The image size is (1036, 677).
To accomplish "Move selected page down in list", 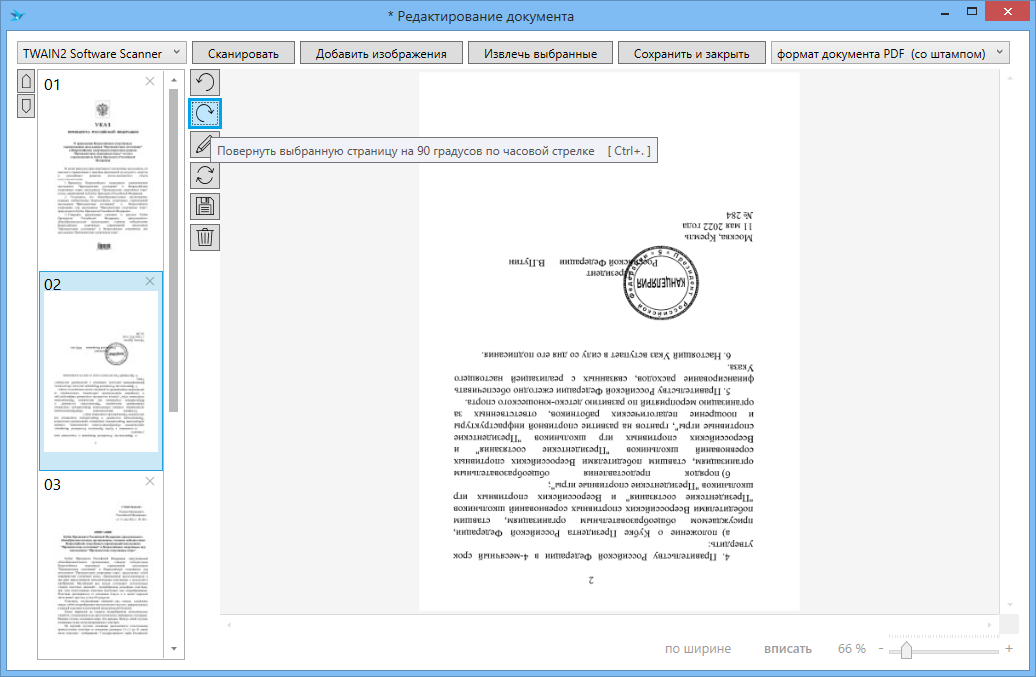I will point(26,104).
